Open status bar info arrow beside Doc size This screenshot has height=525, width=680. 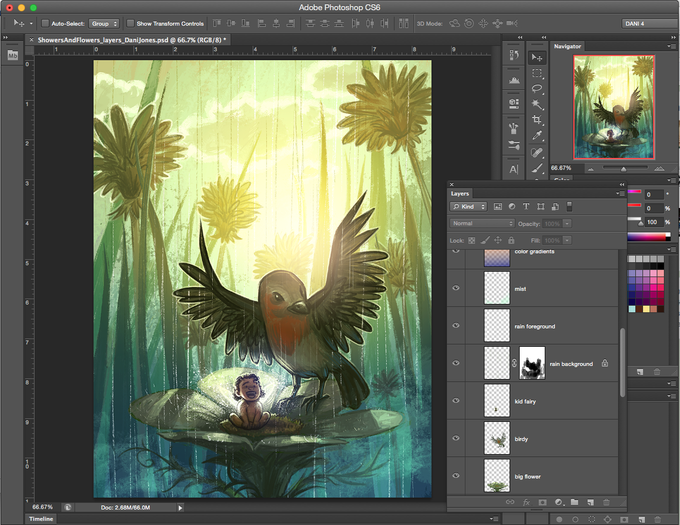pyautogui.click(x=180, y=507)
